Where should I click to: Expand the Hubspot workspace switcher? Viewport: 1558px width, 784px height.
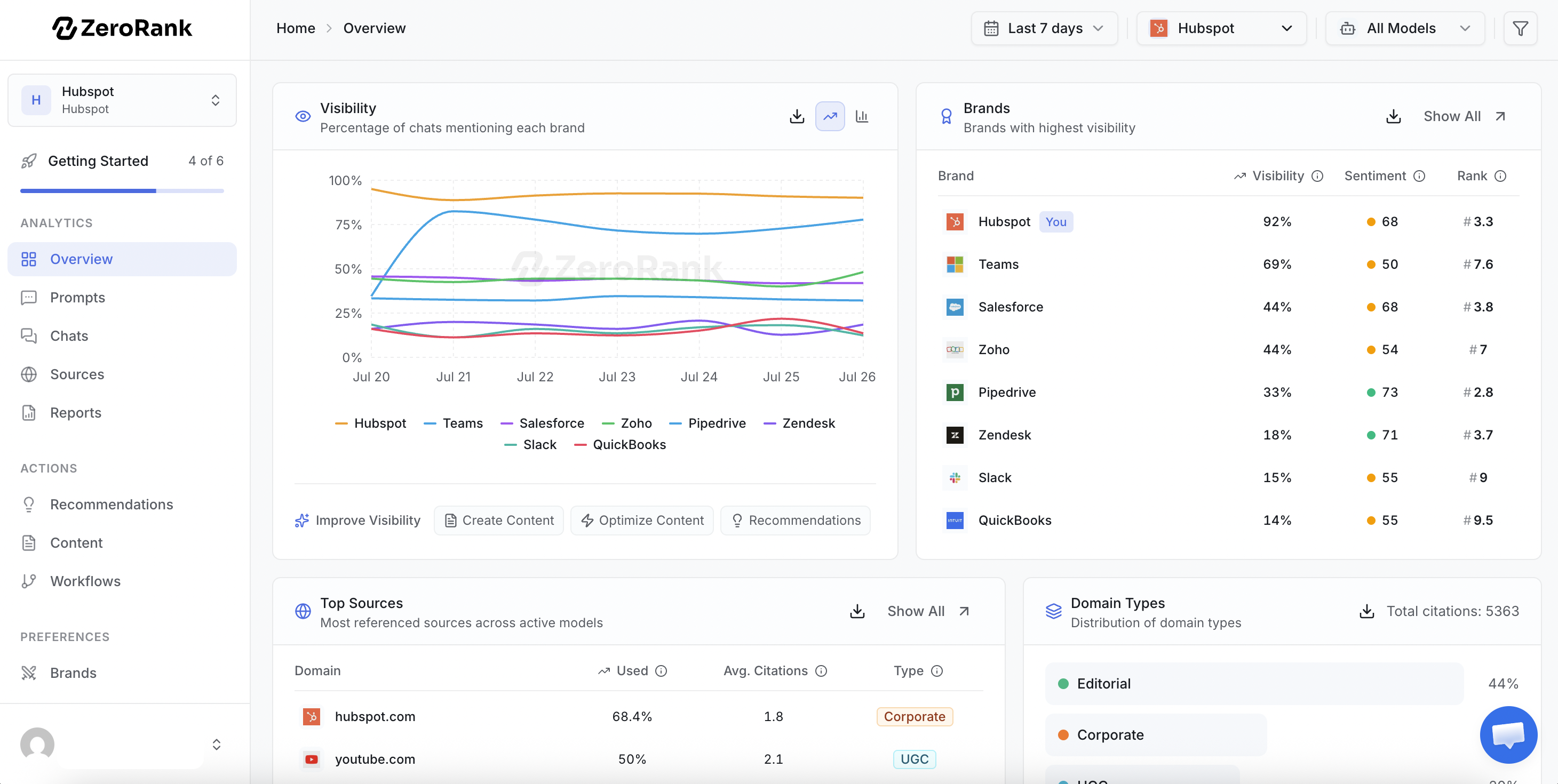122,100
